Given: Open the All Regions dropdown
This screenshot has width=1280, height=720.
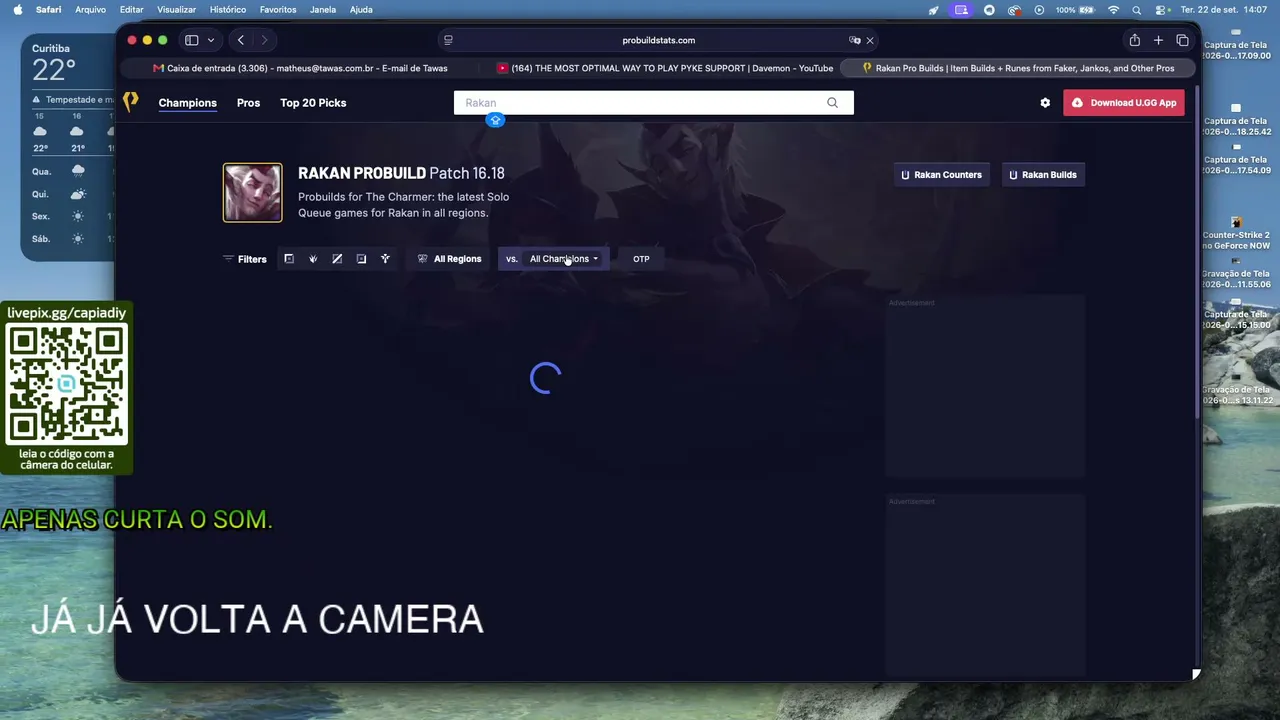Looking at the screenshot, I should [x=449, y=259].
